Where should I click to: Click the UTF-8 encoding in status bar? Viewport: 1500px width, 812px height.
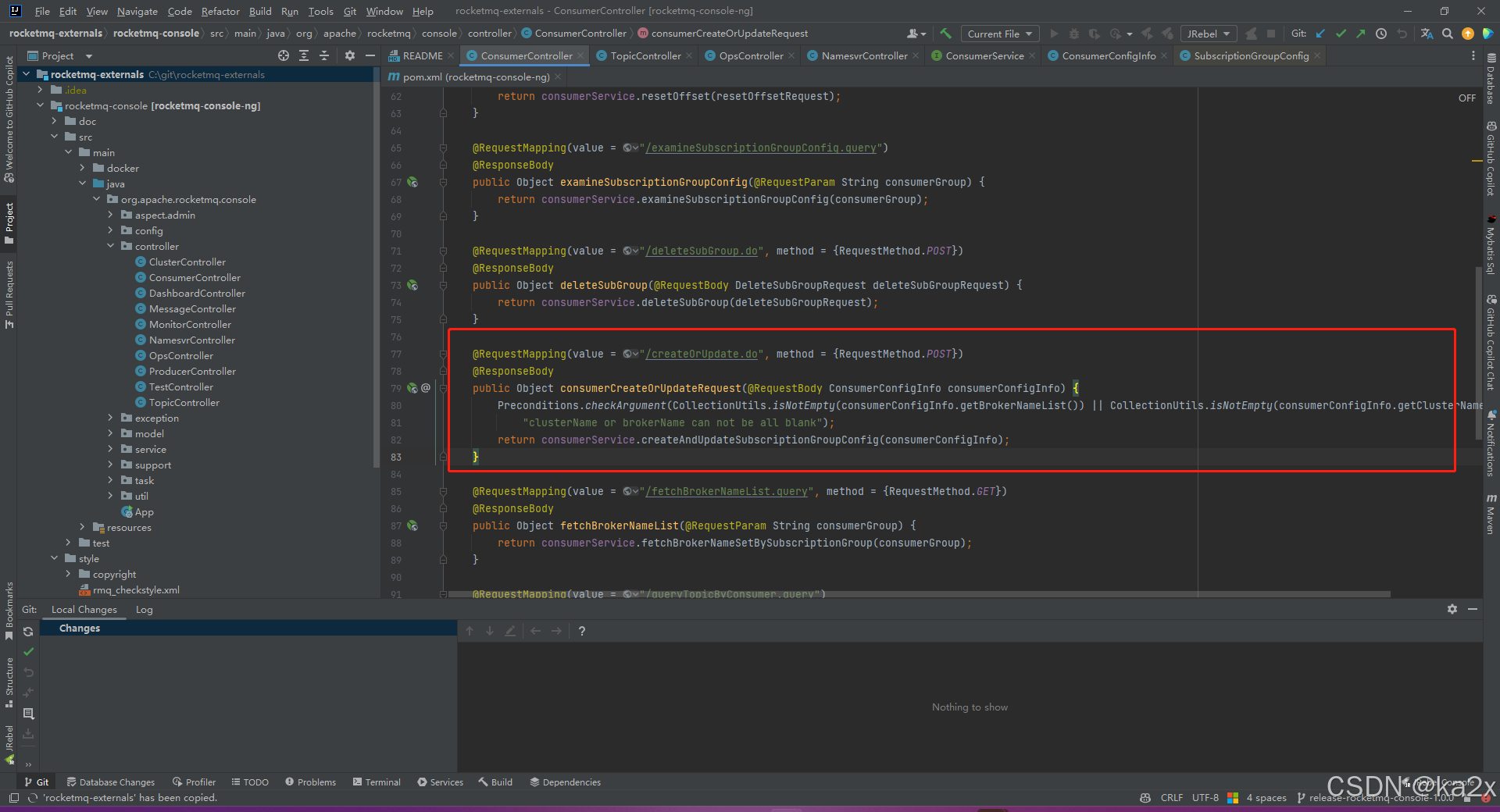1205,797
